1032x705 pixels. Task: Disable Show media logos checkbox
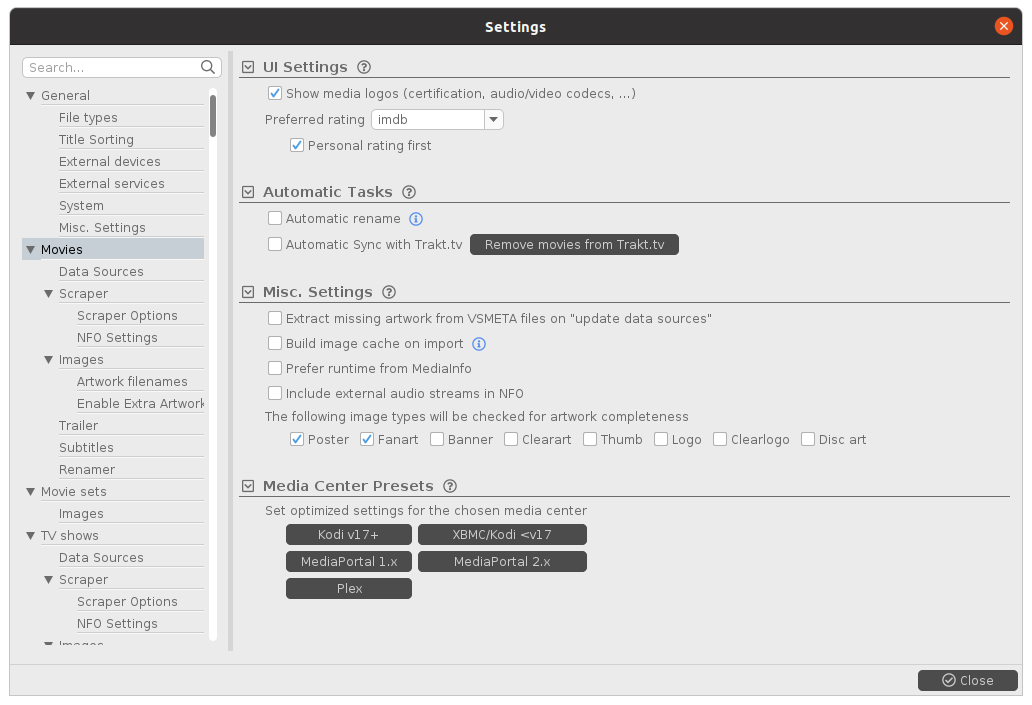(275, 94)
